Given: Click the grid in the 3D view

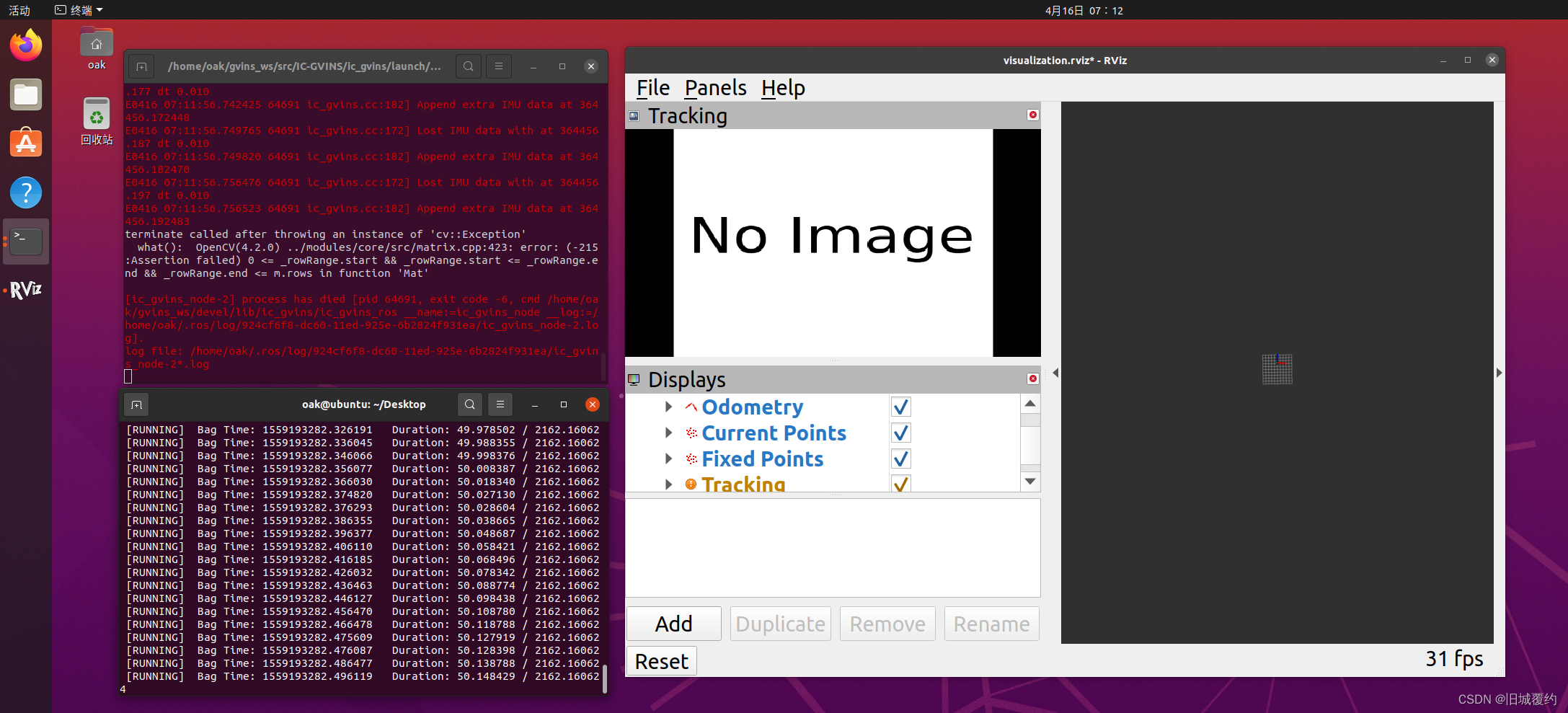Looking at the screenshot, I should 1277,369.
